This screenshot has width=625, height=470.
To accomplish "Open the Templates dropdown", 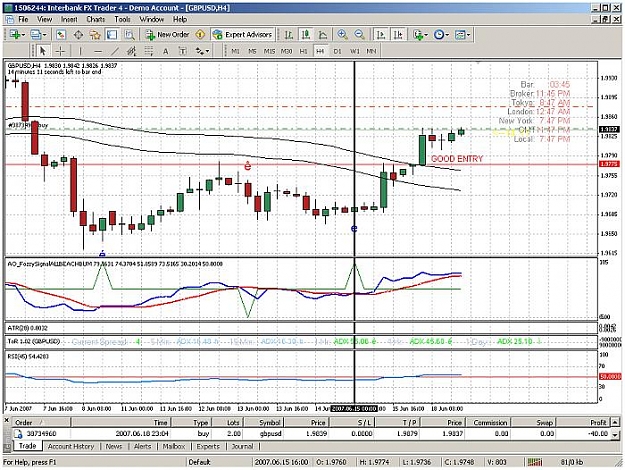I will click(462, 35).
